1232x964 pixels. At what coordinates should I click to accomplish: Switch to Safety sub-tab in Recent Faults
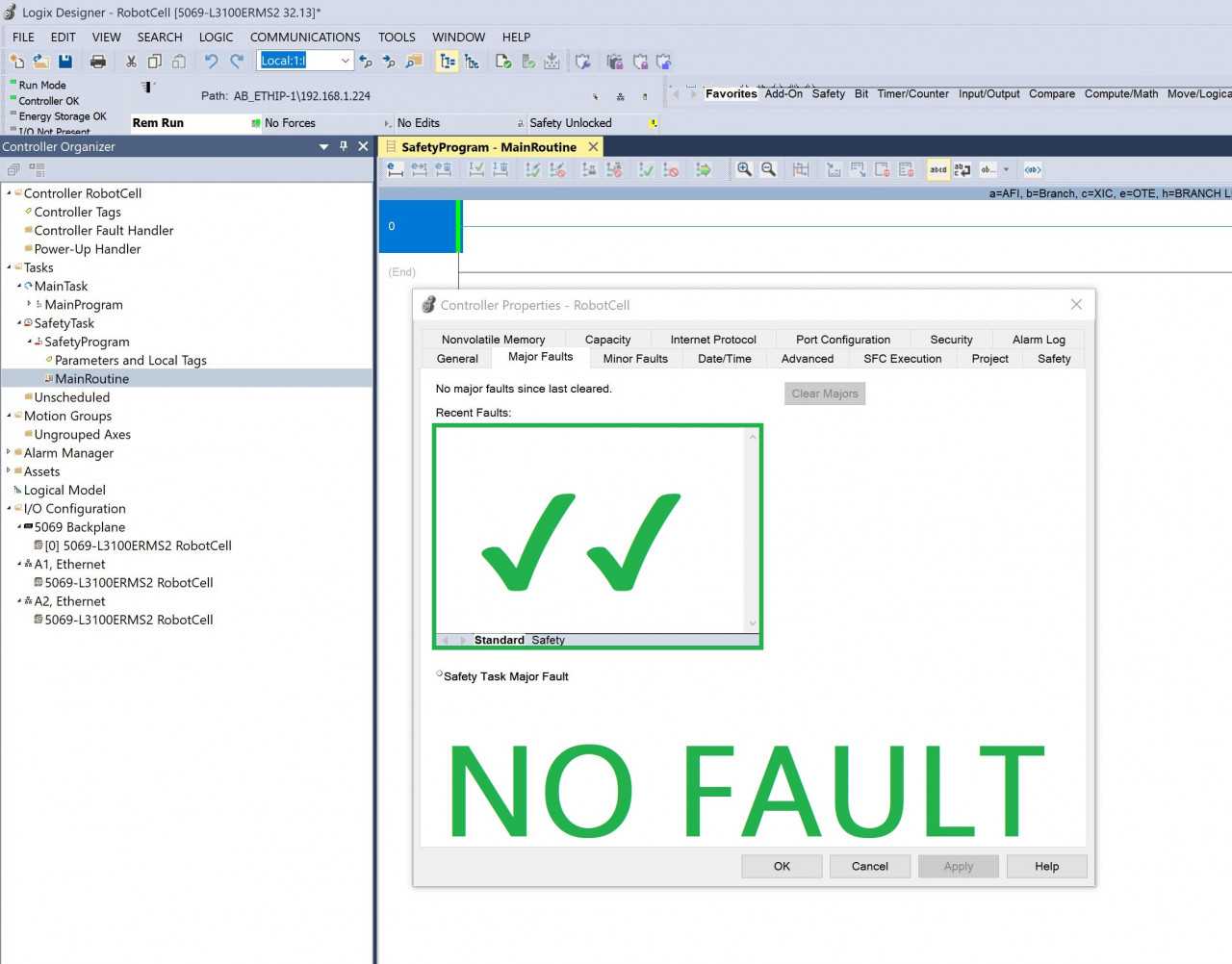click(548, 640)
